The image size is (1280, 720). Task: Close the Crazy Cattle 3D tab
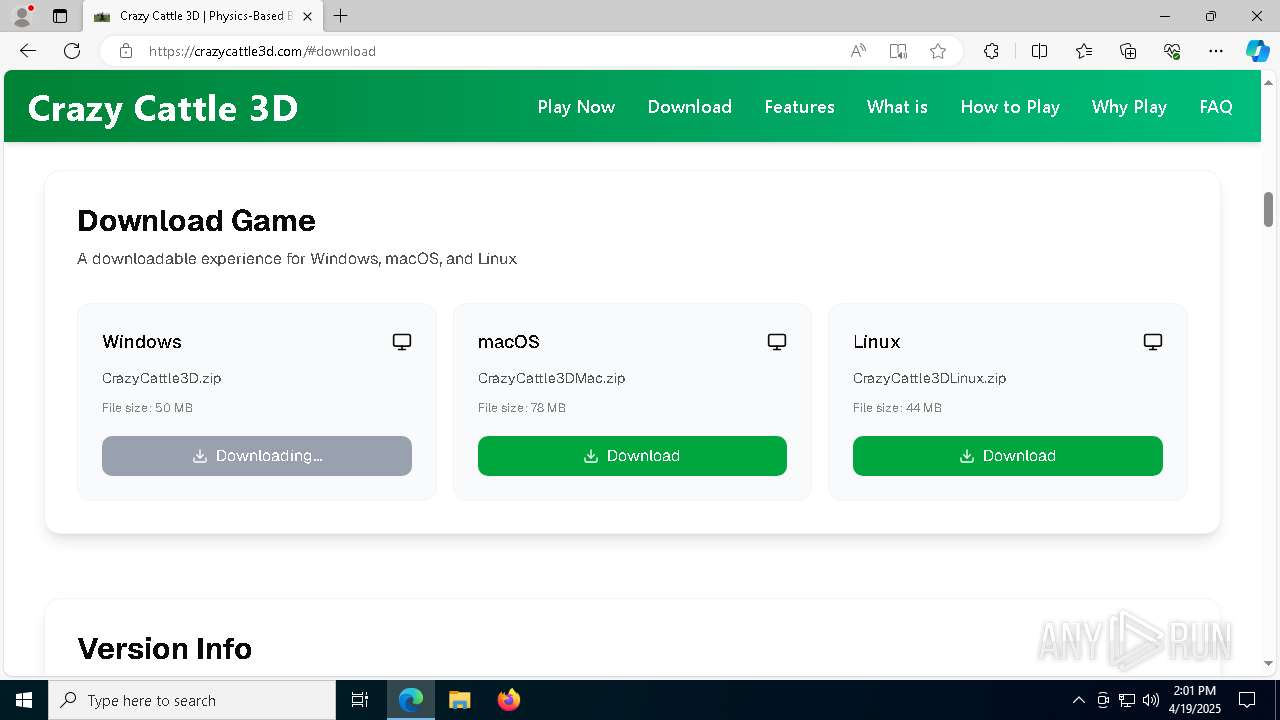[x=307, y=16]
